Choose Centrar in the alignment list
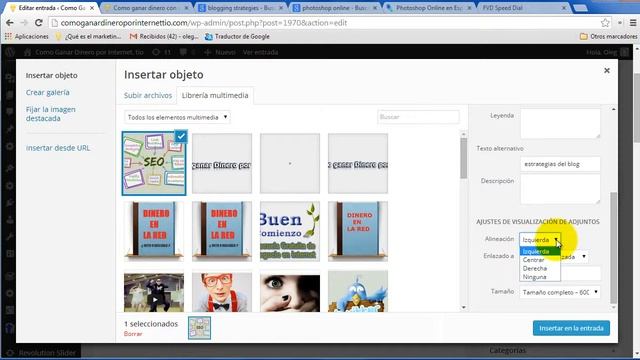The image size is (640, 360). tap(540, 260)
